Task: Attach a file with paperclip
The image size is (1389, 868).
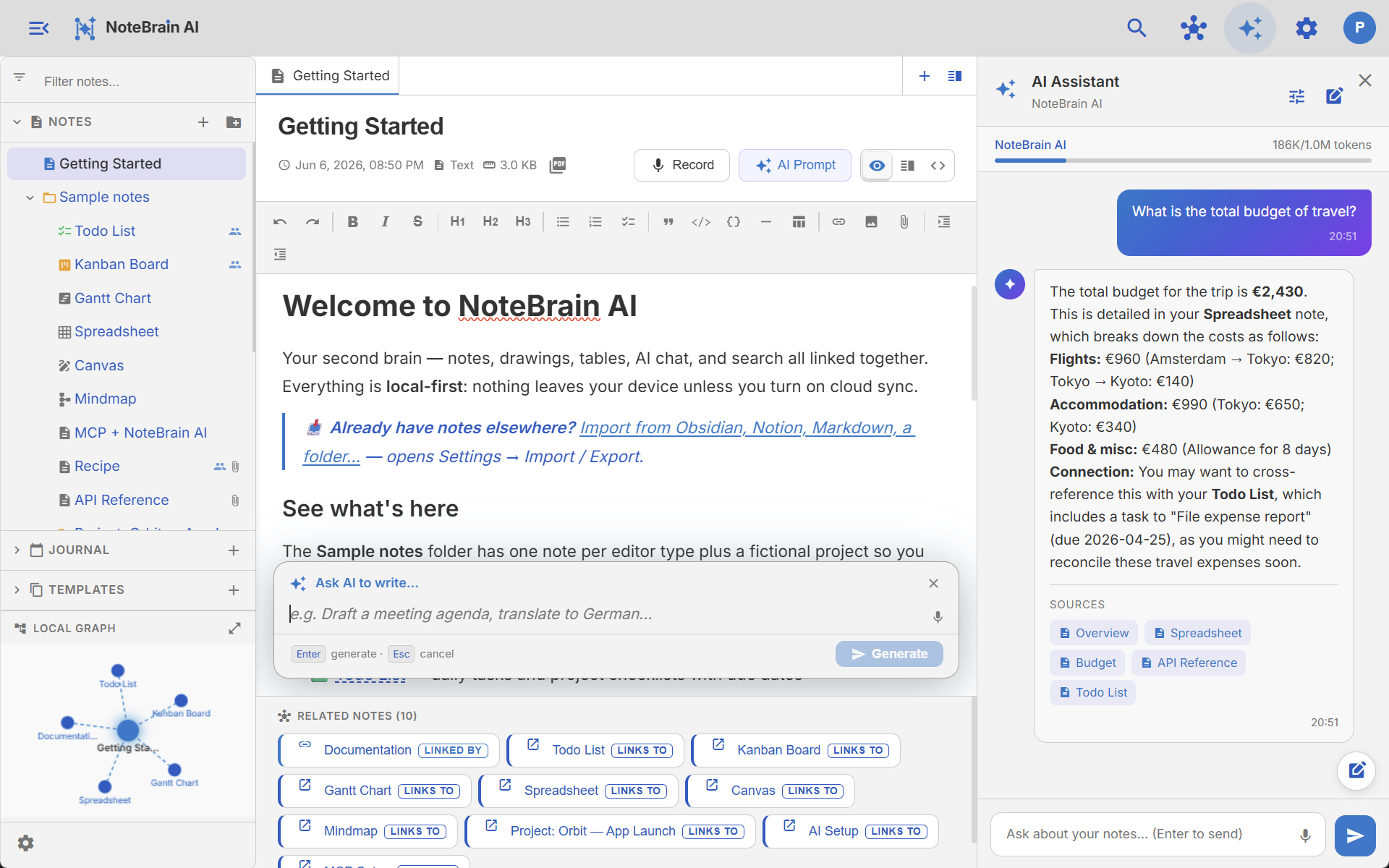Action: click(904, 222)
